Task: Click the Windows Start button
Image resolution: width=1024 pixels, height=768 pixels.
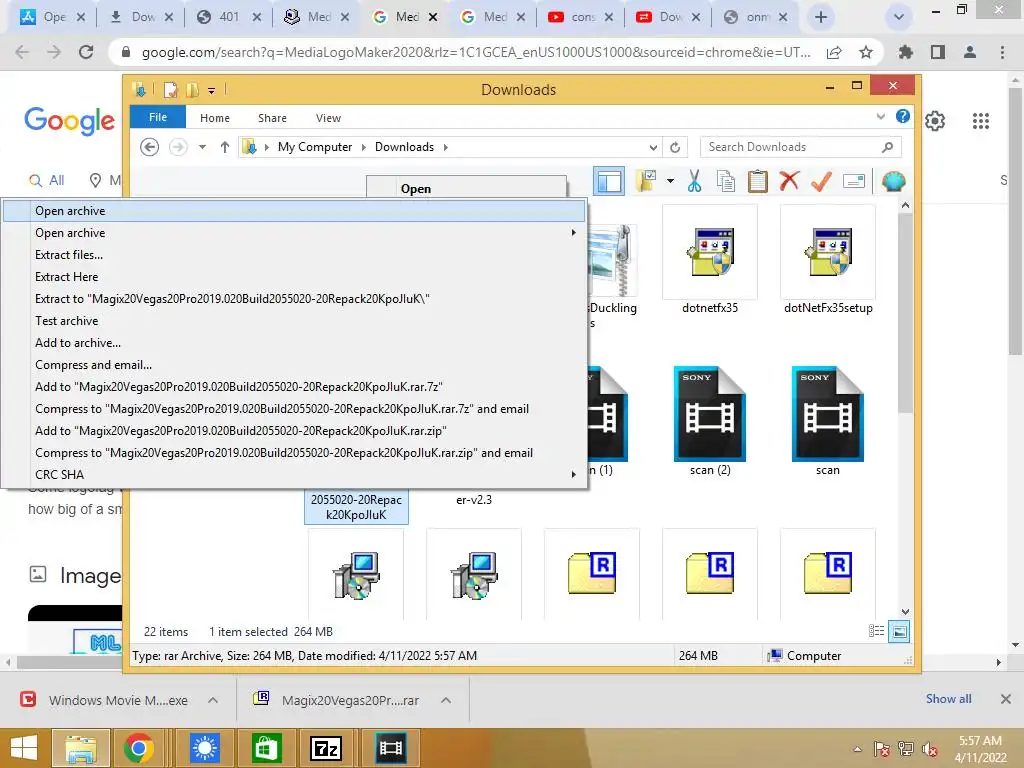Action: pos(24,748)
